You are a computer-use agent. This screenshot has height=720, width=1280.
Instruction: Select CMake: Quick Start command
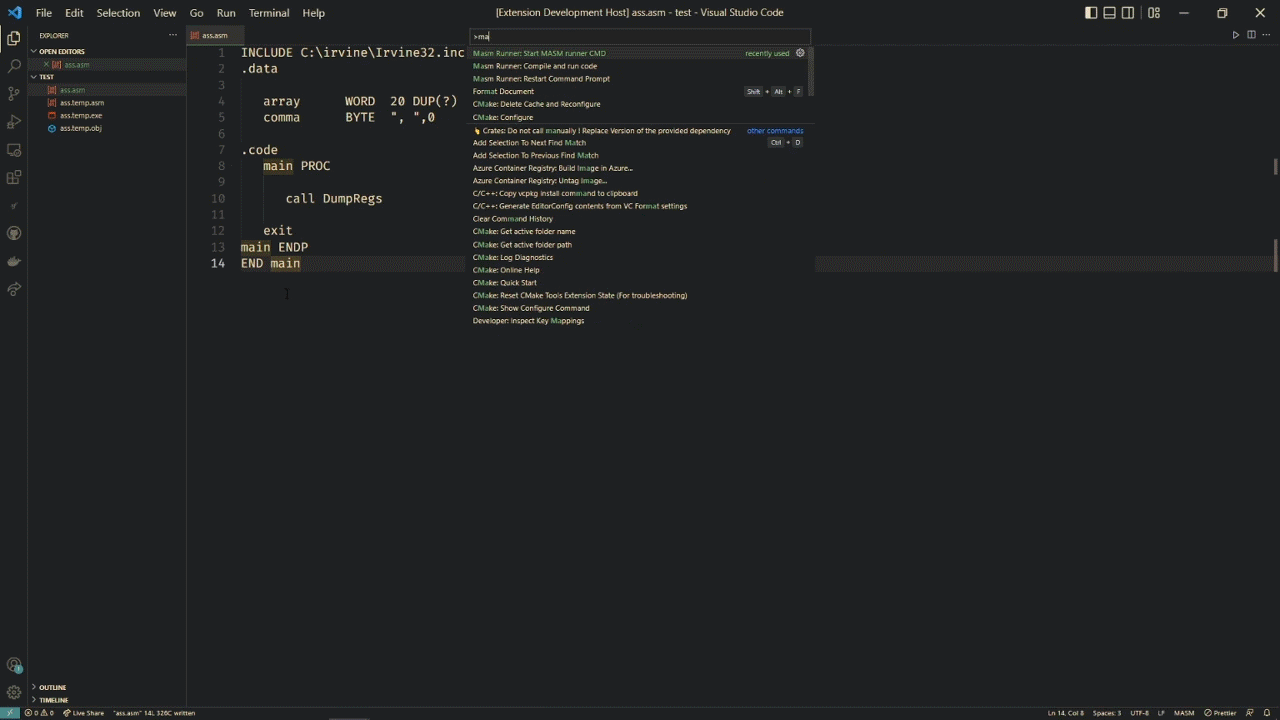(640, 283)
